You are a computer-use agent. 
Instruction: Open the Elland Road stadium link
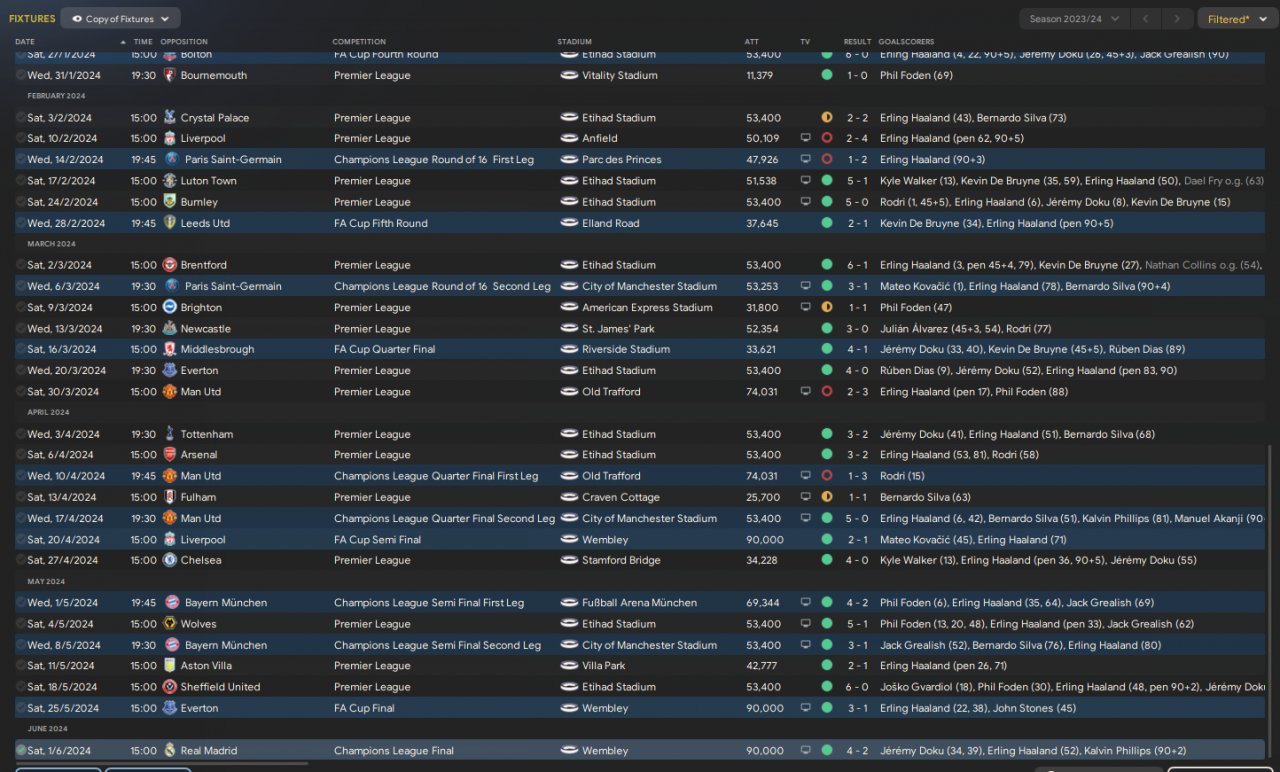coord(611,223)
